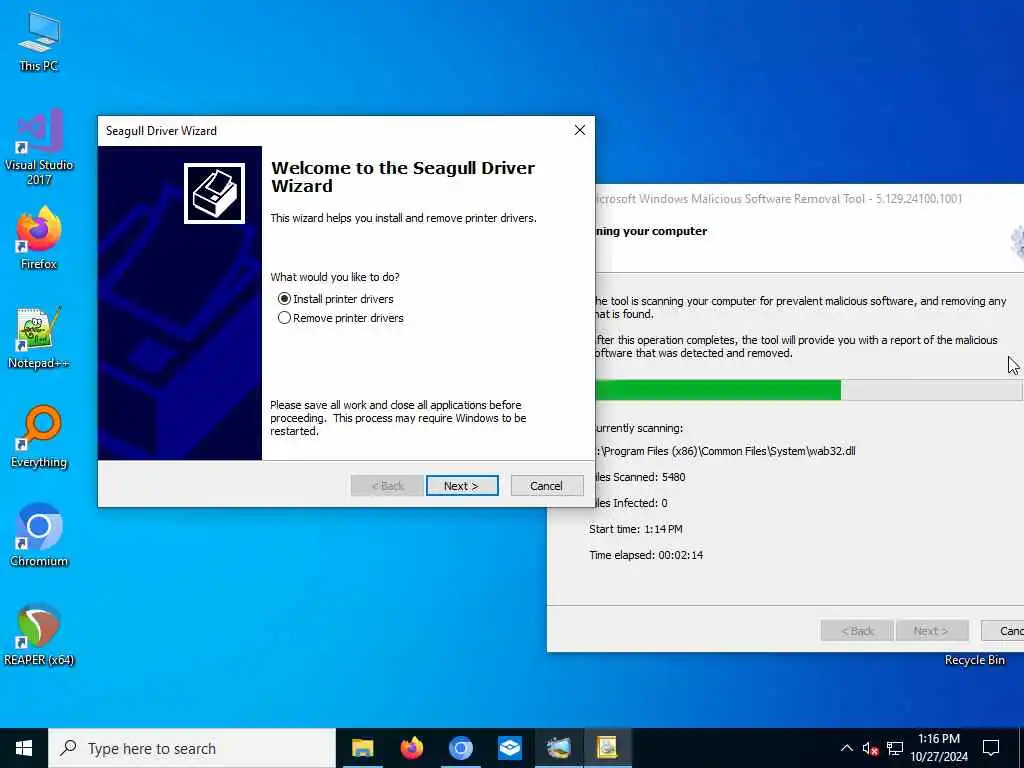The width and height of the screenshot is (1024, 768).
Task: Select Remove printer drivers option
Action: coord(341,318)
